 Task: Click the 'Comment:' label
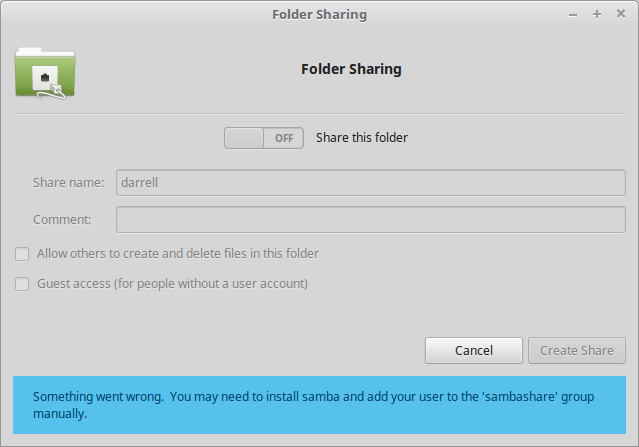tap(62, 219)
